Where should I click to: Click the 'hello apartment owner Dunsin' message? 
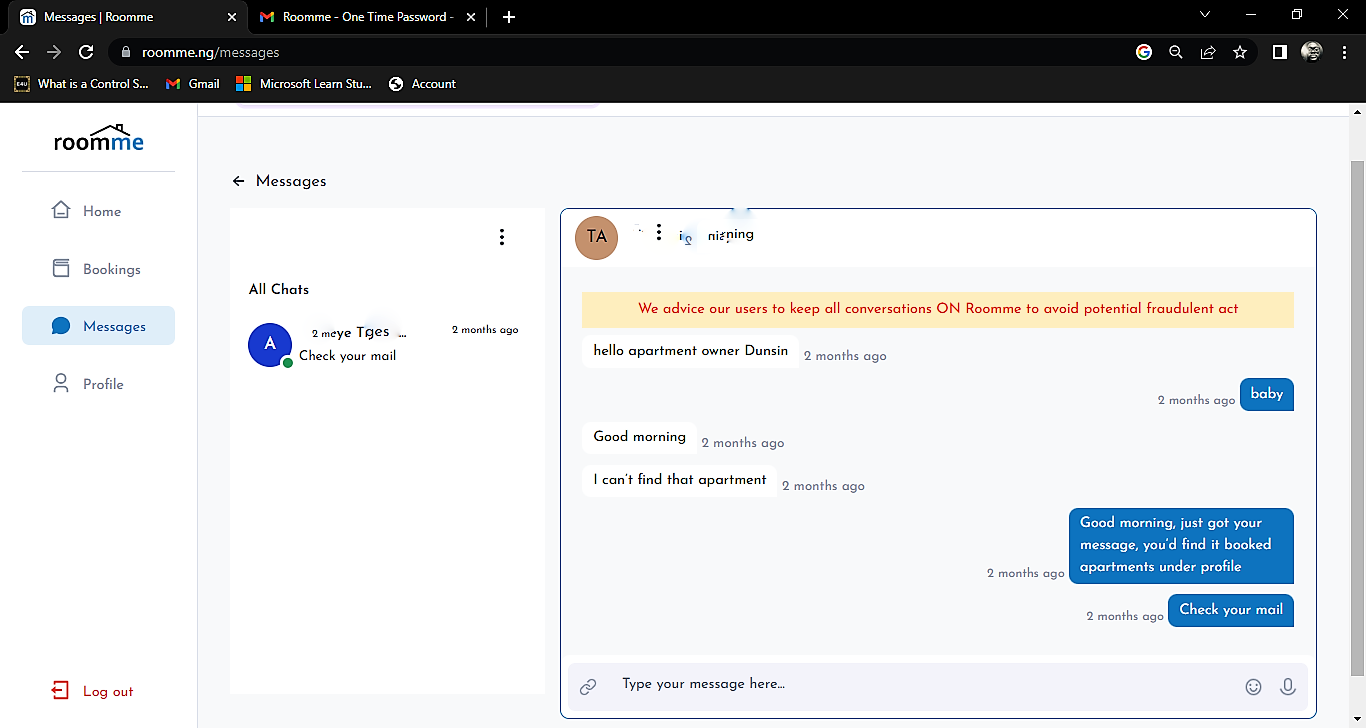click(x=690, y=351)
